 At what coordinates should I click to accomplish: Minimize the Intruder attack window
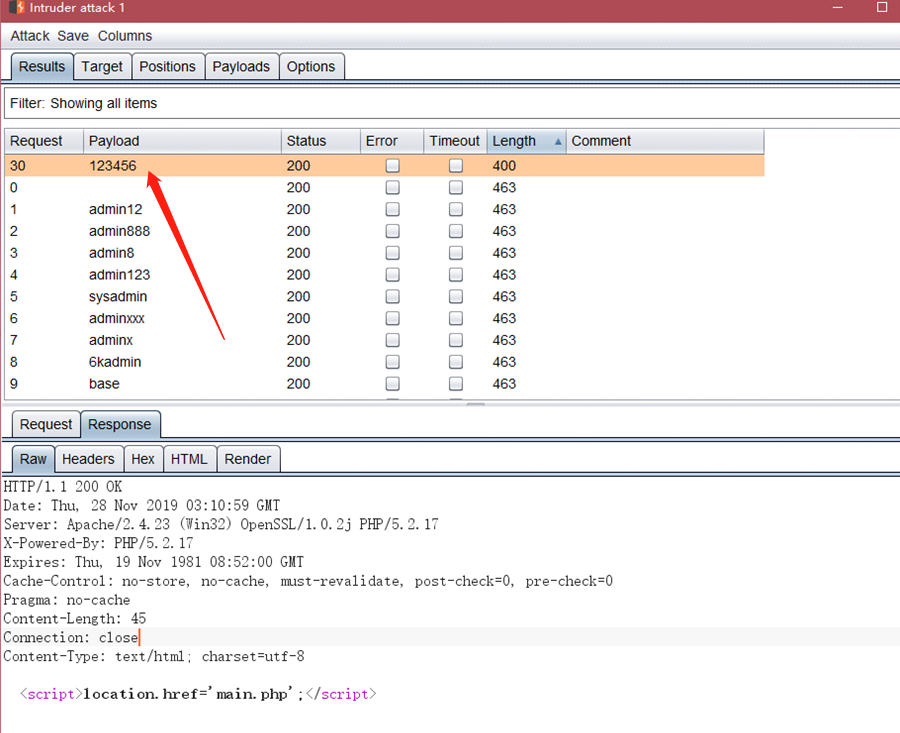tap(837, 7)
